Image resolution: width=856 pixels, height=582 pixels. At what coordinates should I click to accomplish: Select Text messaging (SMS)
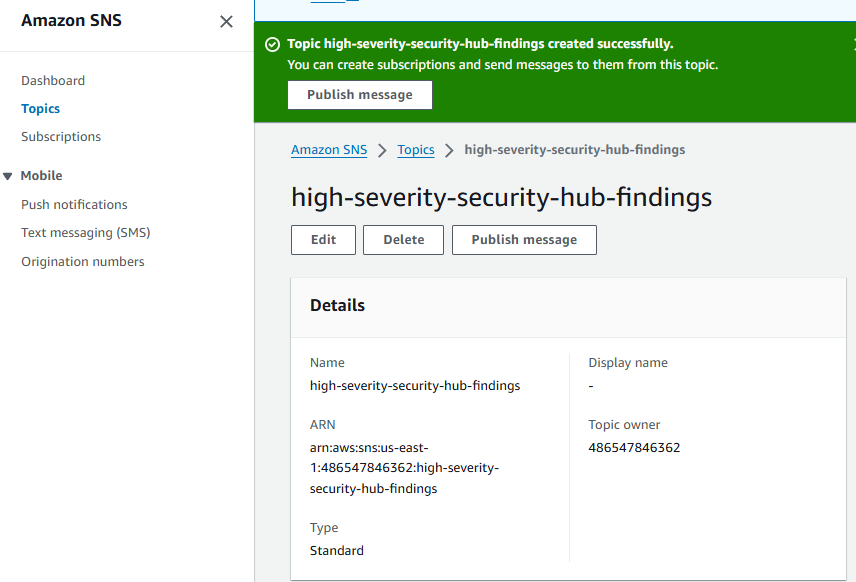click(x=86, y=233)
